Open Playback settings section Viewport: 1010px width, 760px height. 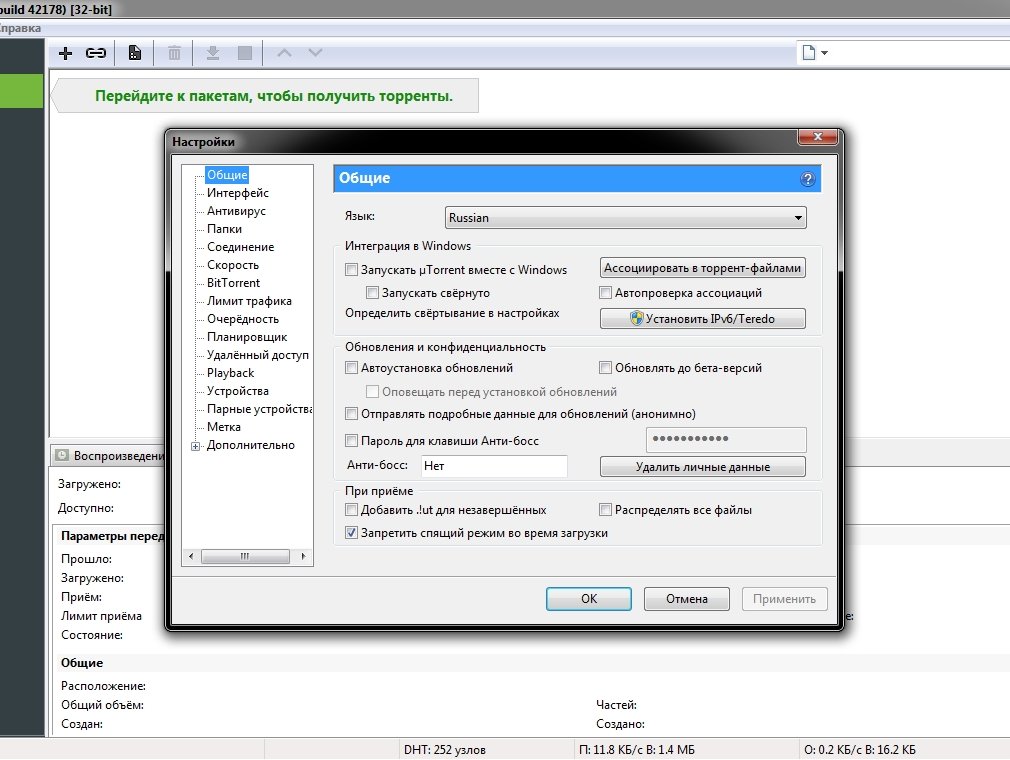230,373
